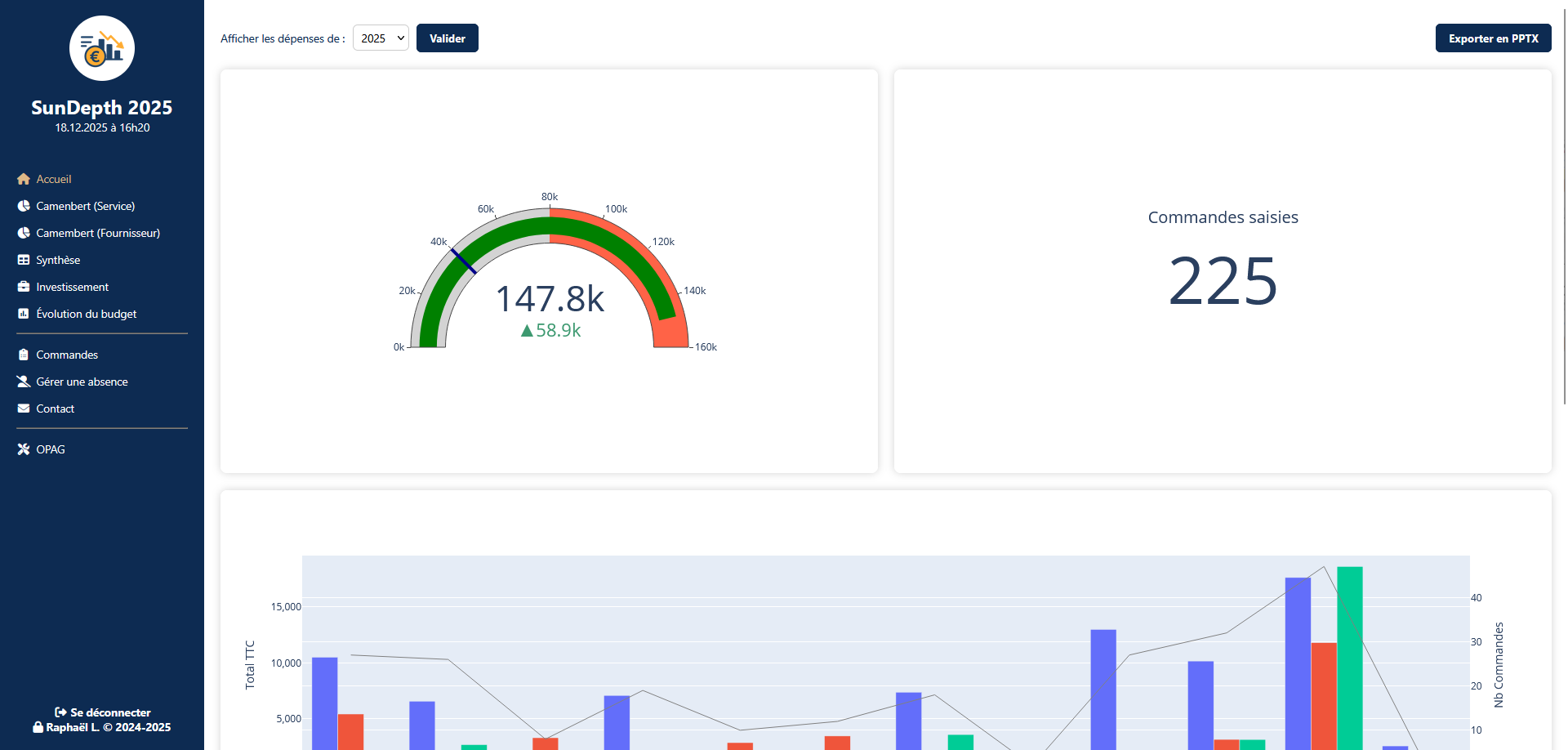Log out with Se déconnecter

pyautogui.click(x=102, y=712)
